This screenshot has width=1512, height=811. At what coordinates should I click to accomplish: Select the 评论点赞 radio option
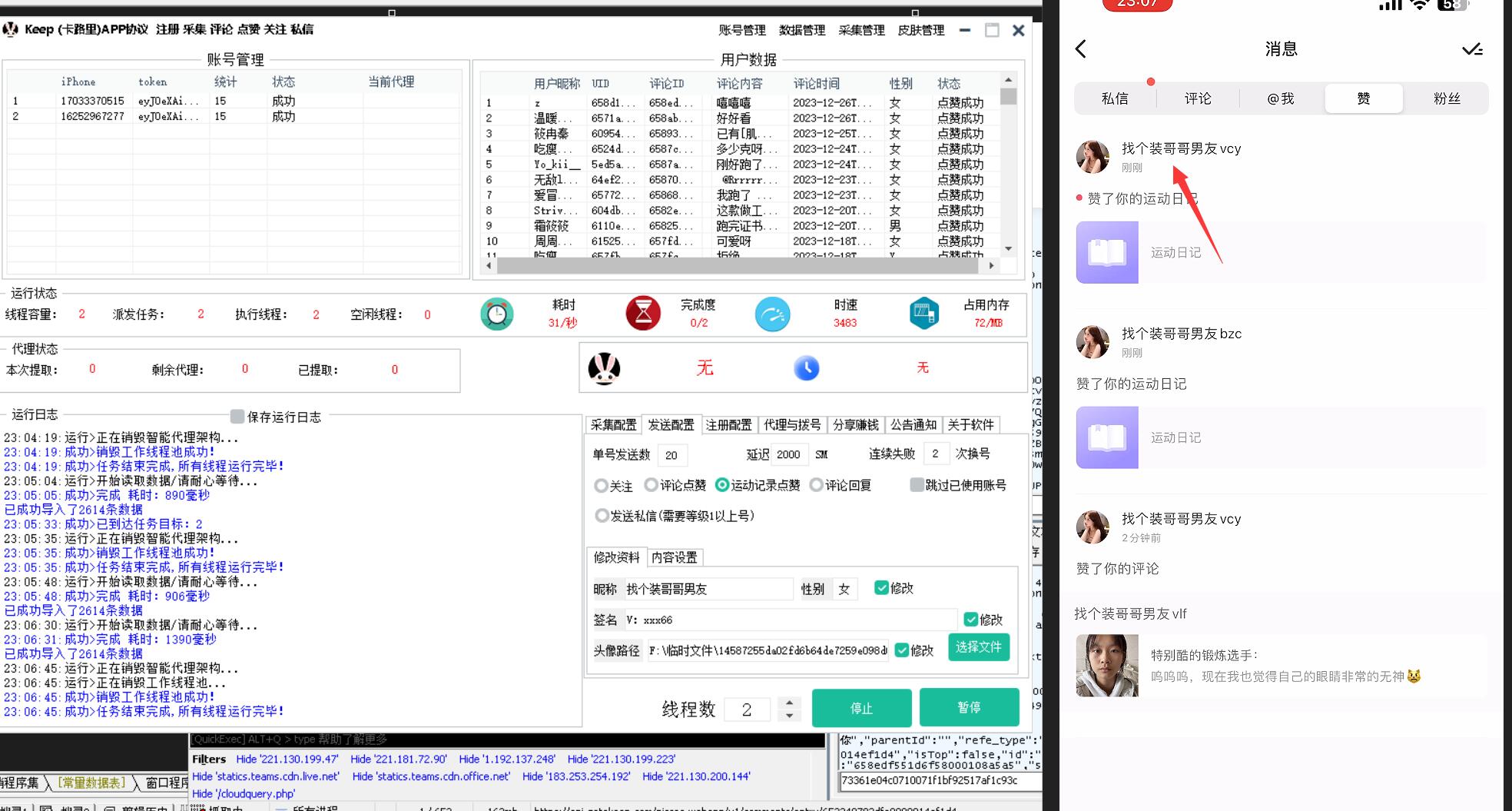click(652, 485)
